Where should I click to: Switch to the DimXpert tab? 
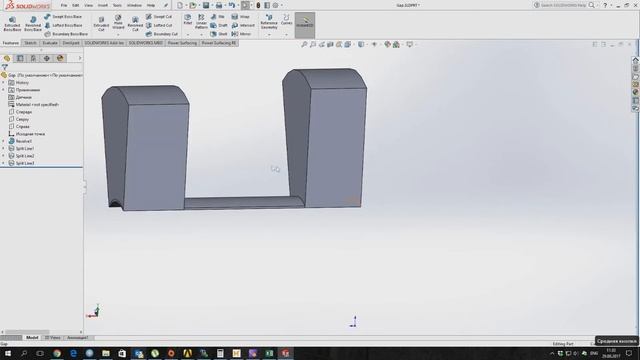coord(71,43)
